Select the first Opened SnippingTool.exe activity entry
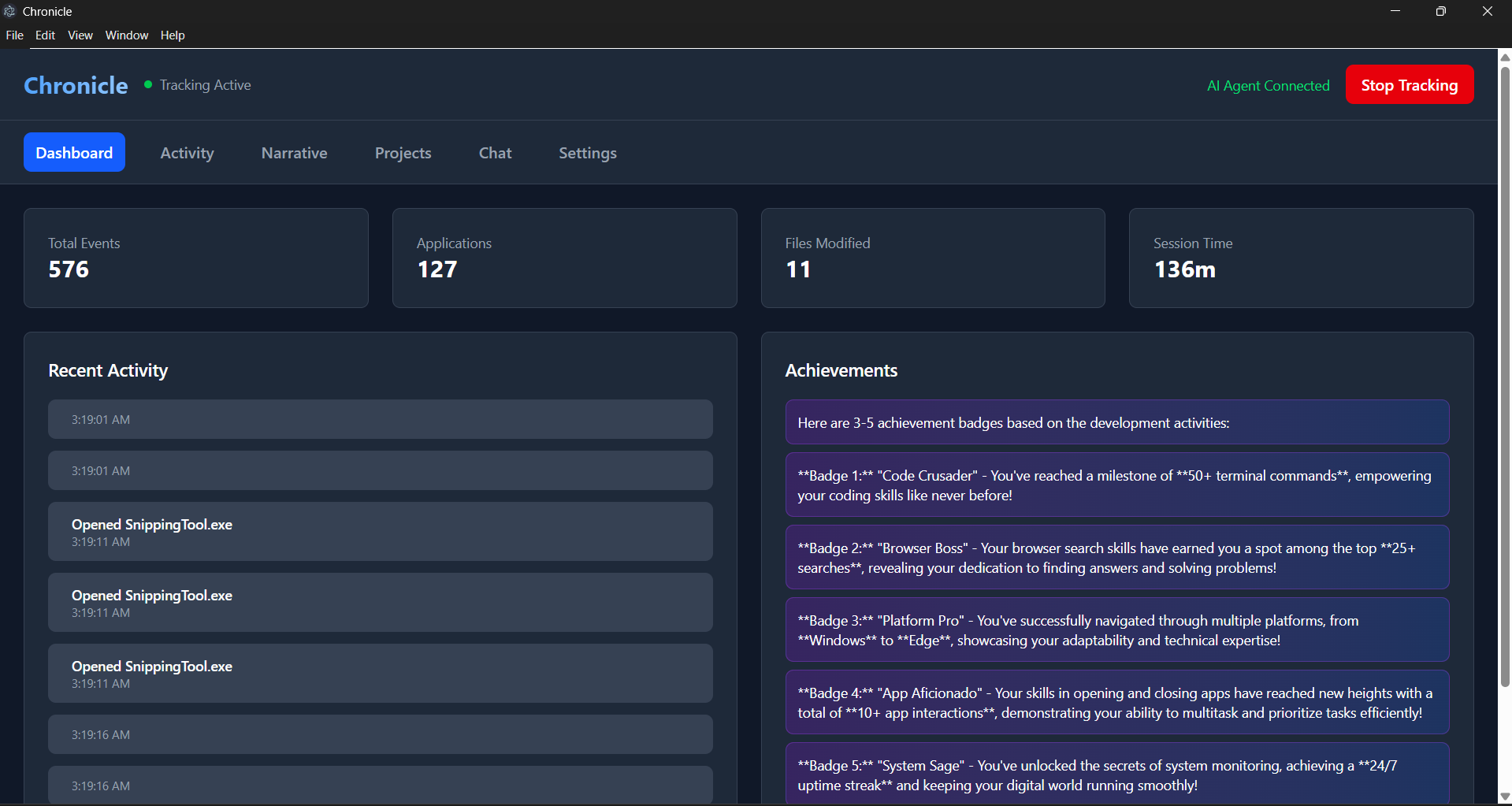This screenshot has height=806, width=1512. point(380,531)
